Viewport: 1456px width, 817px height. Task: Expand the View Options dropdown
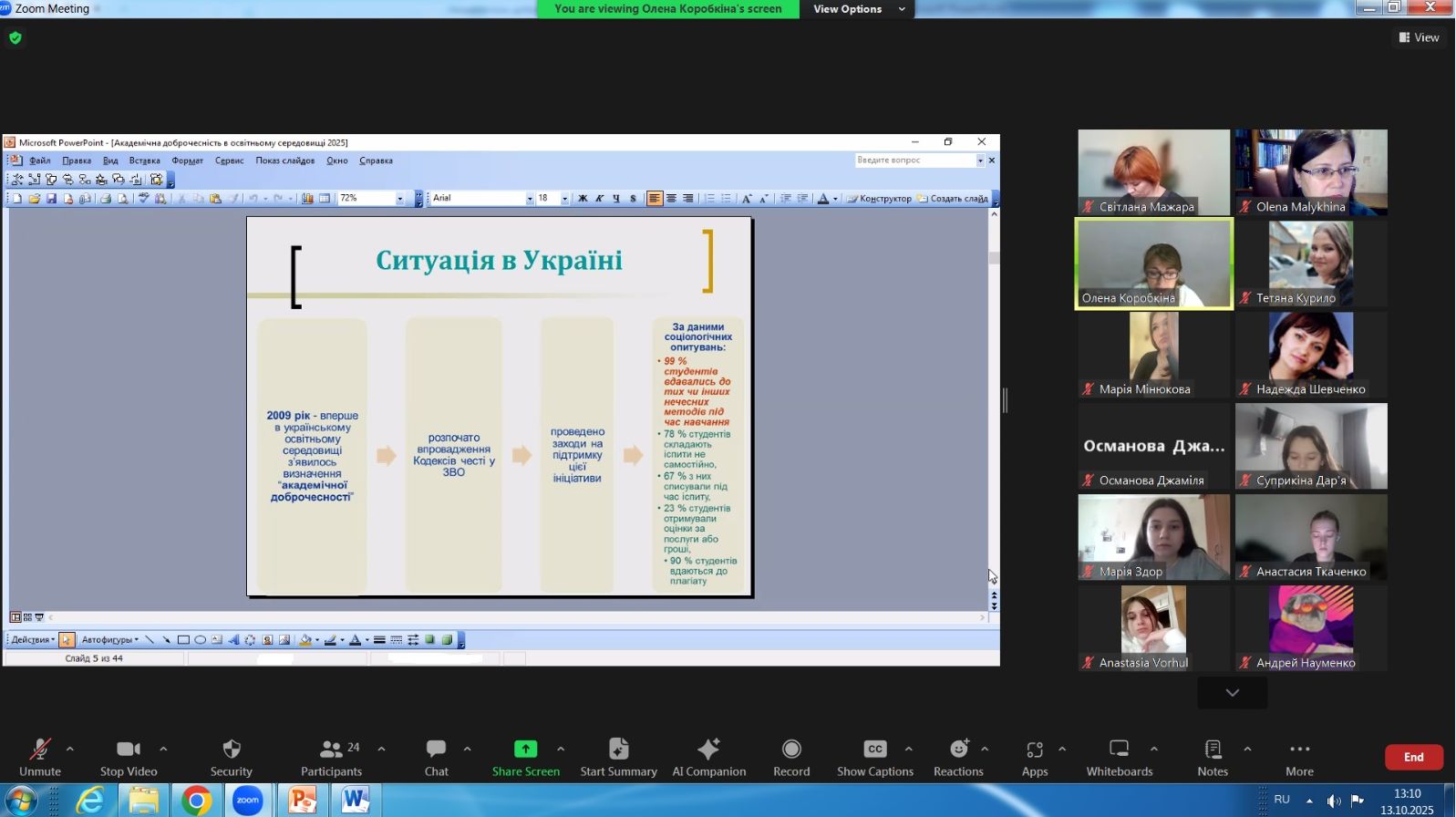pos(858,9)
